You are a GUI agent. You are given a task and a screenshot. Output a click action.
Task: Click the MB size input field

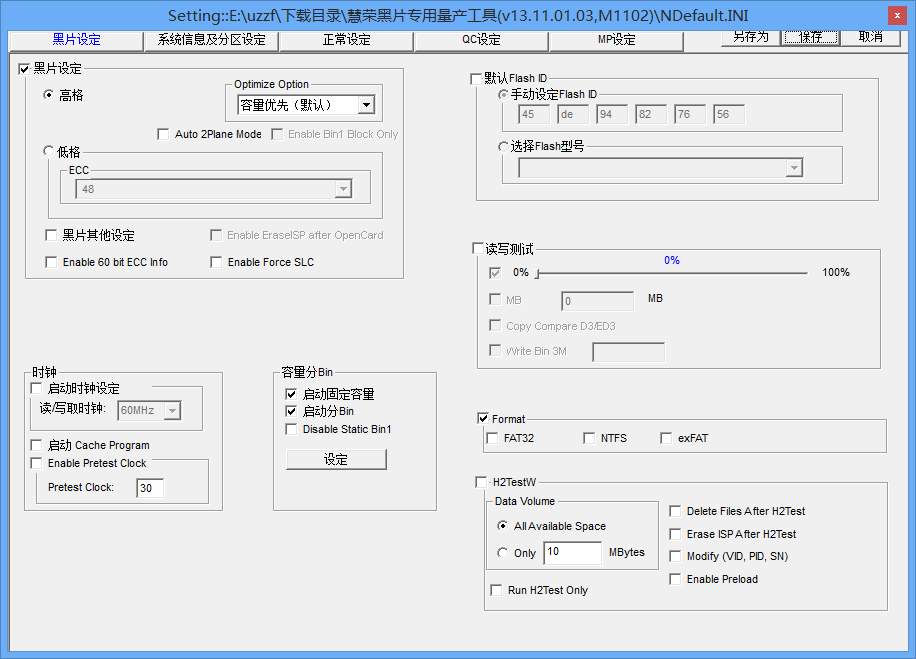[597, 301]
